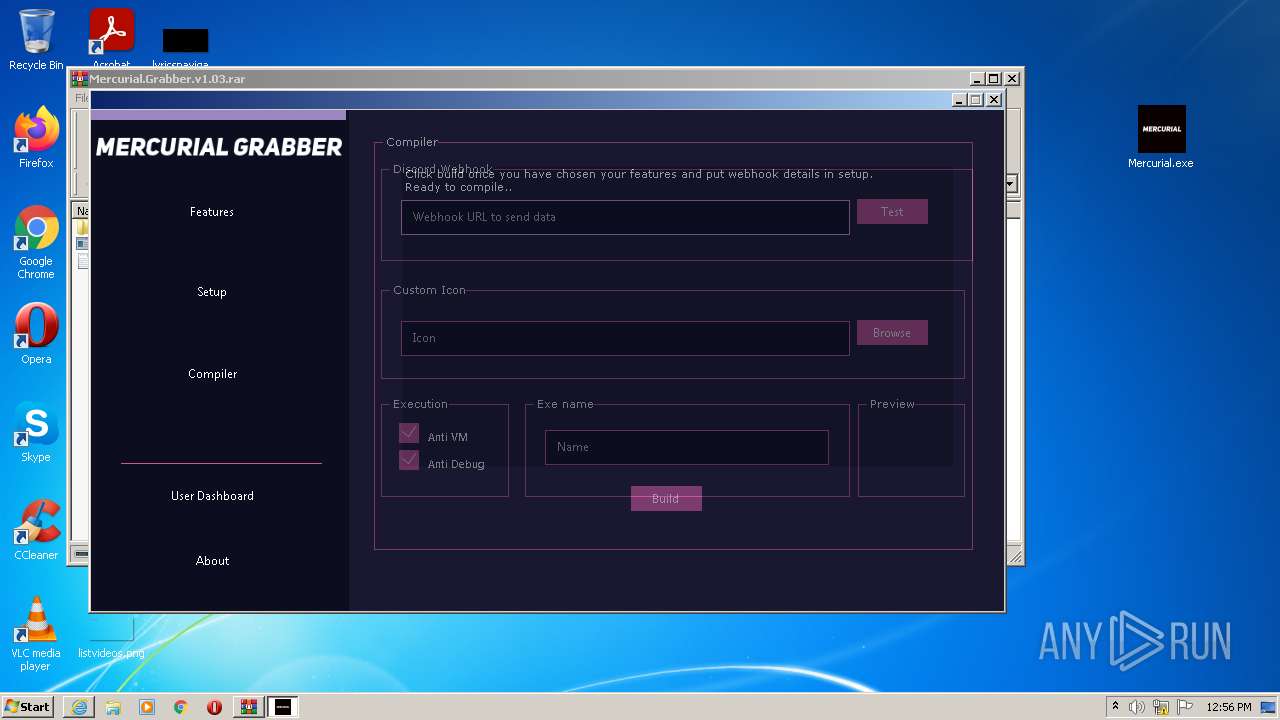Open the WinRAR address bar dropdown arrow
The width and height of the screenshot is (1280, 720).
coord(1011,184)
